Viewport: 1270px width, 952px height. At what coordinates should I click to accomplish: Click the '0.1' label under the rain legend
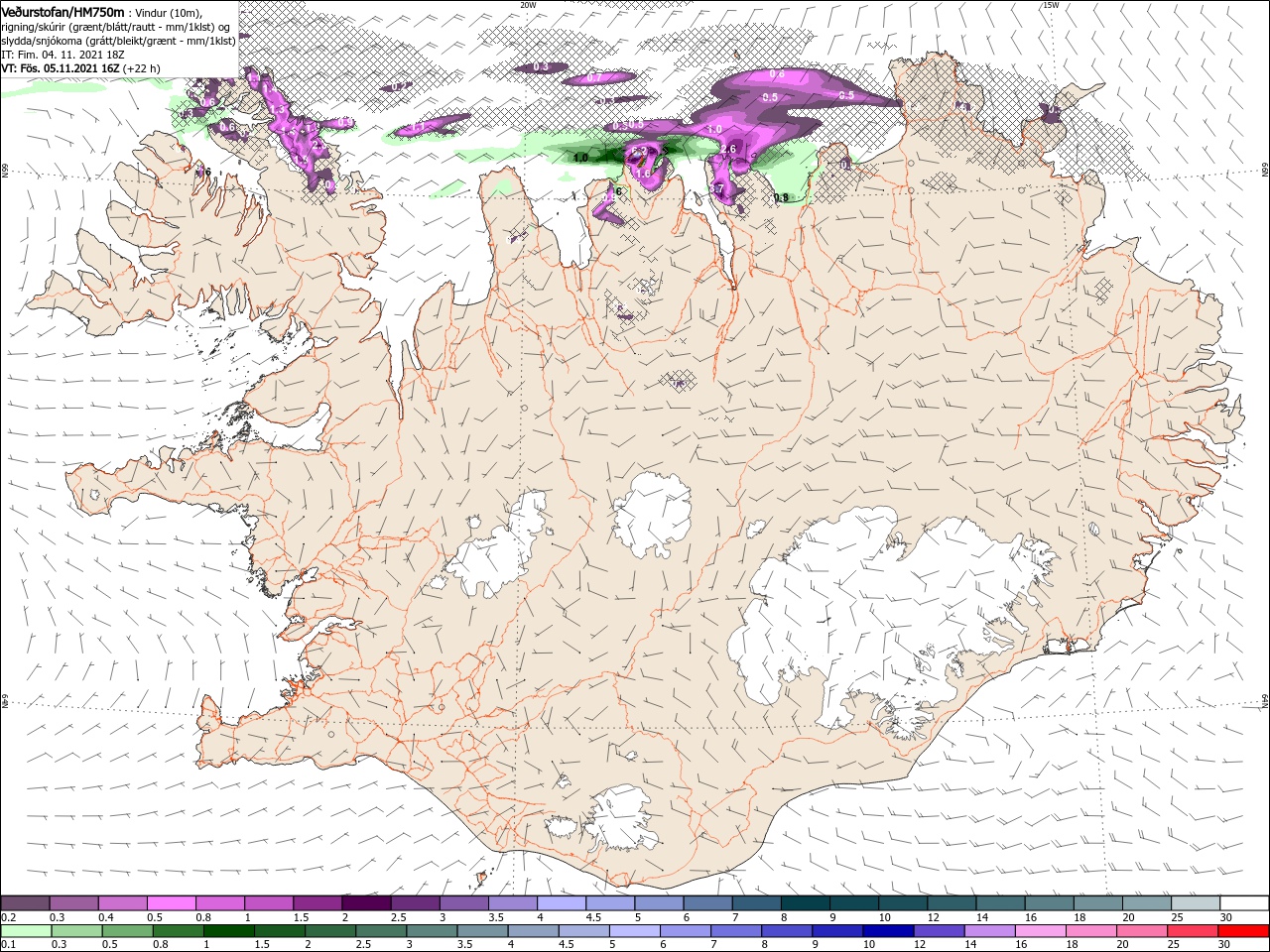click(x=8, y=945)
